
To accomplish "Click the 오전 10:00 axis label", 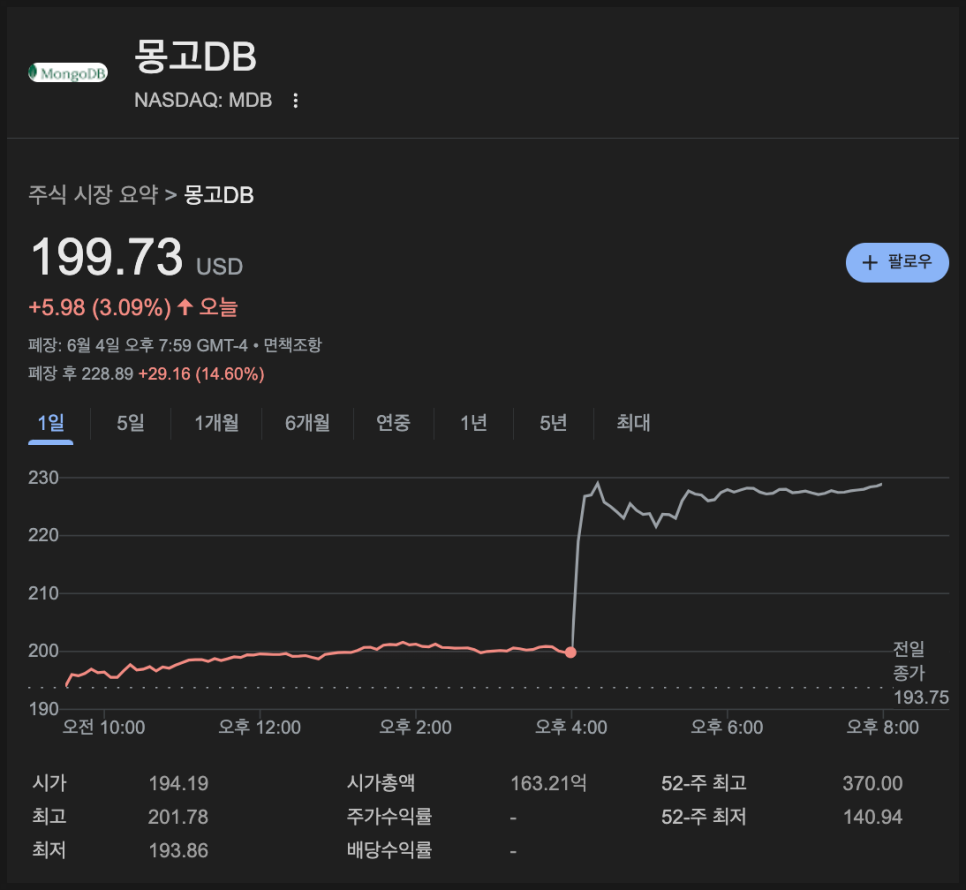I will 104,727.
